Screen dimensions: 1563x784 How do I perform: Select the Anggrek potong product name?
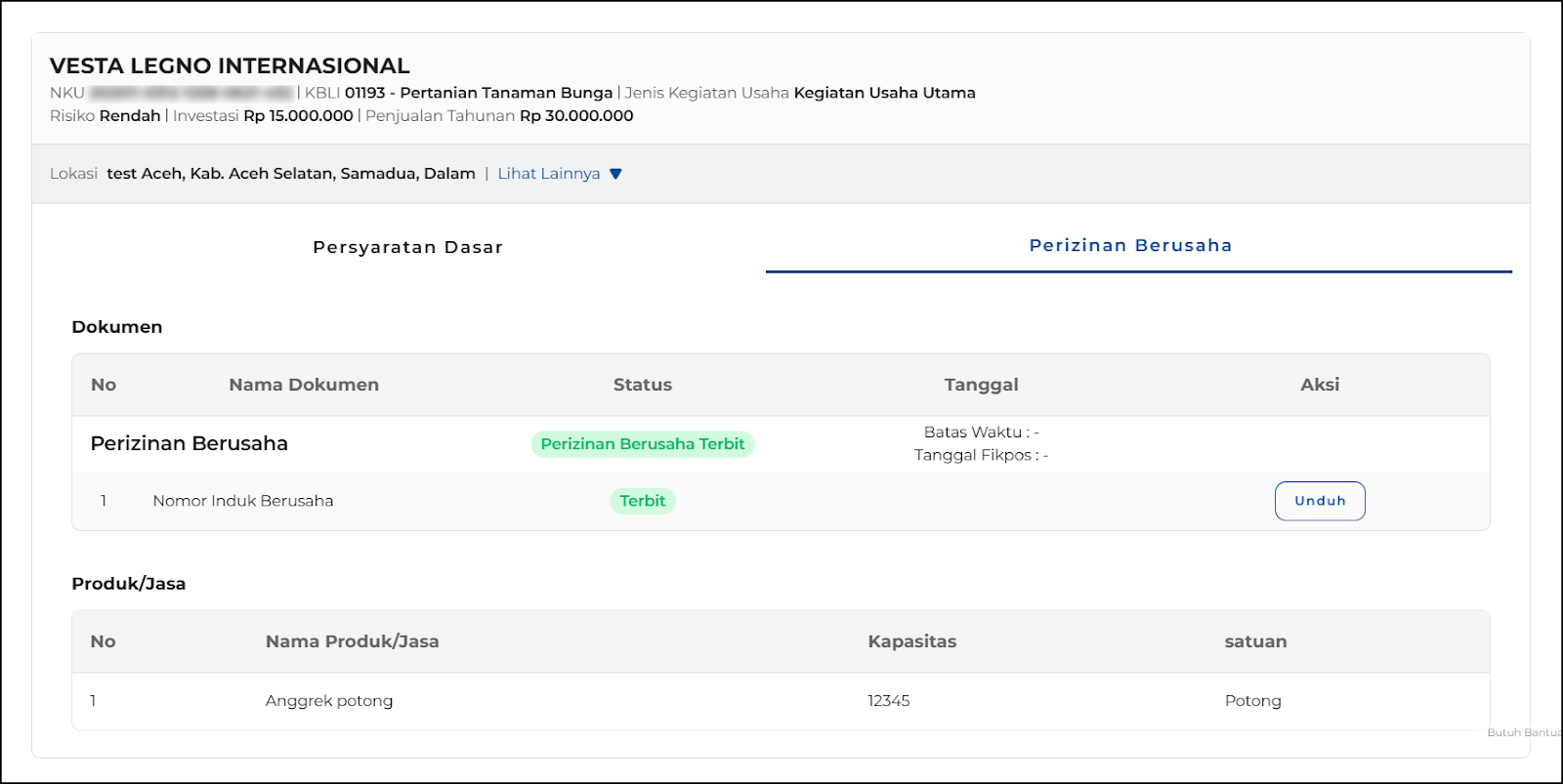click(x=329, y=701)
